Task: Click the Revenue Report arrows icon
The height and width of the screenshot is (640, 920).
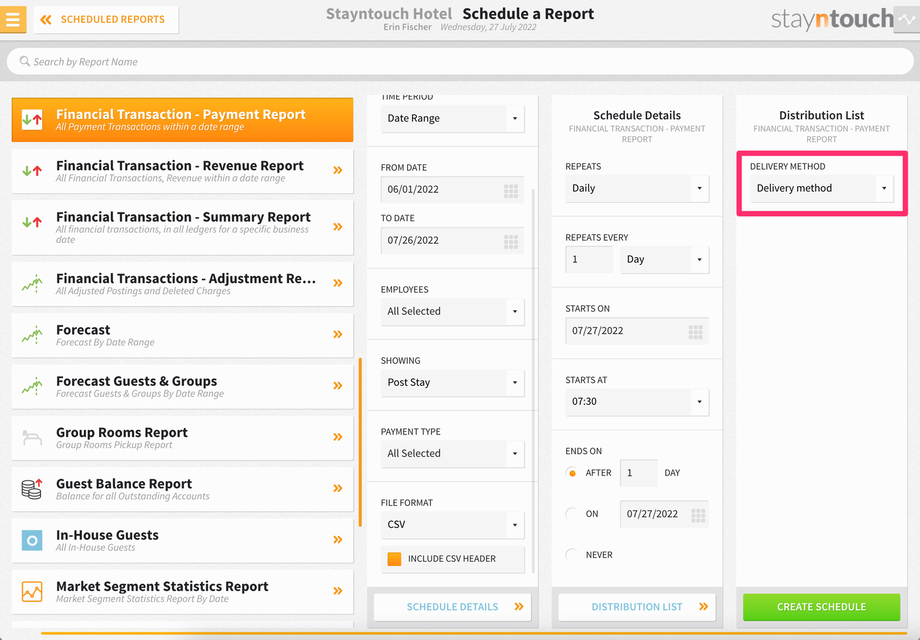Action: point(32,171)
